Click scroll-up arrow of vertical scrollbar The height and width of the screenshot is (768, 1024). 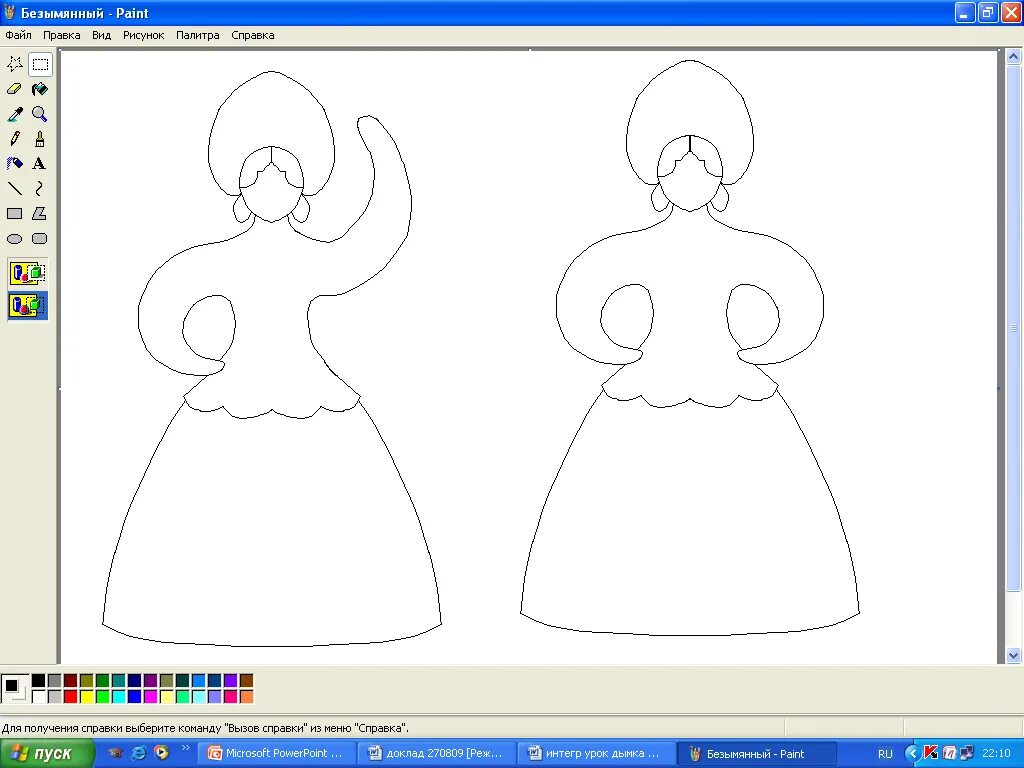(x=1013, y=57)
